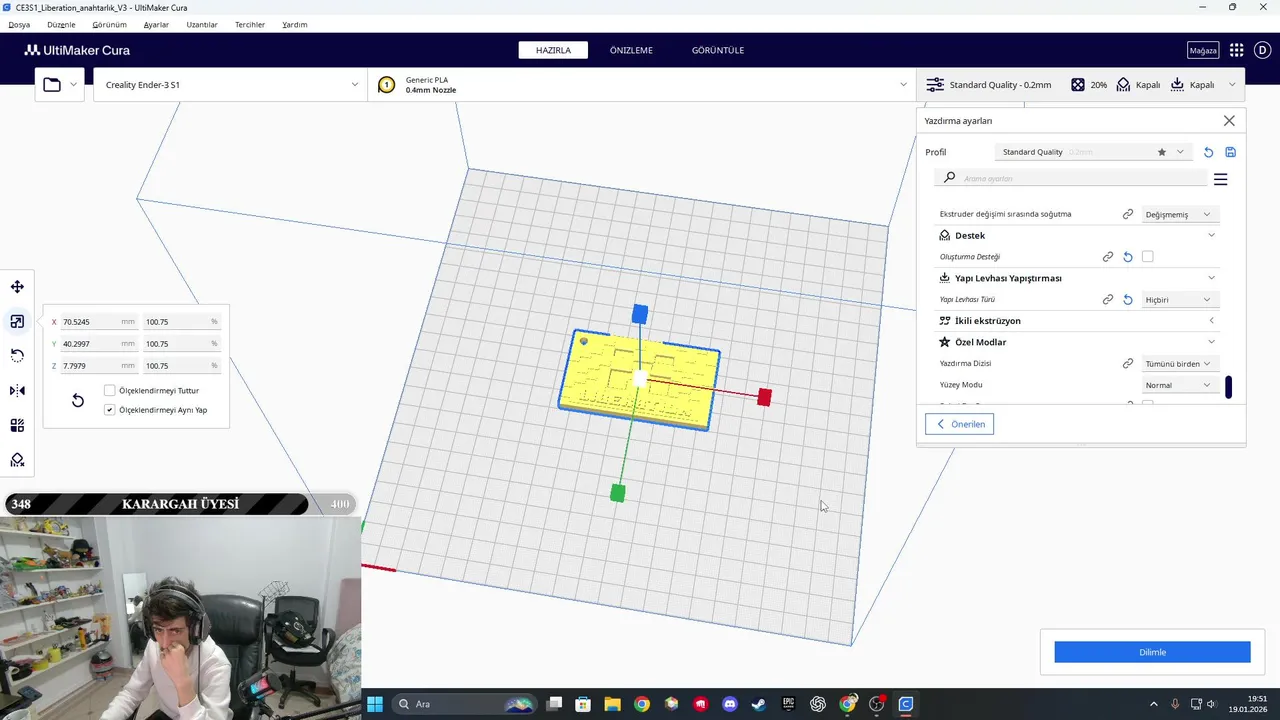Open the Per Model Settings tool
This screenshot has width=1280, height=720.
point(17,425)
